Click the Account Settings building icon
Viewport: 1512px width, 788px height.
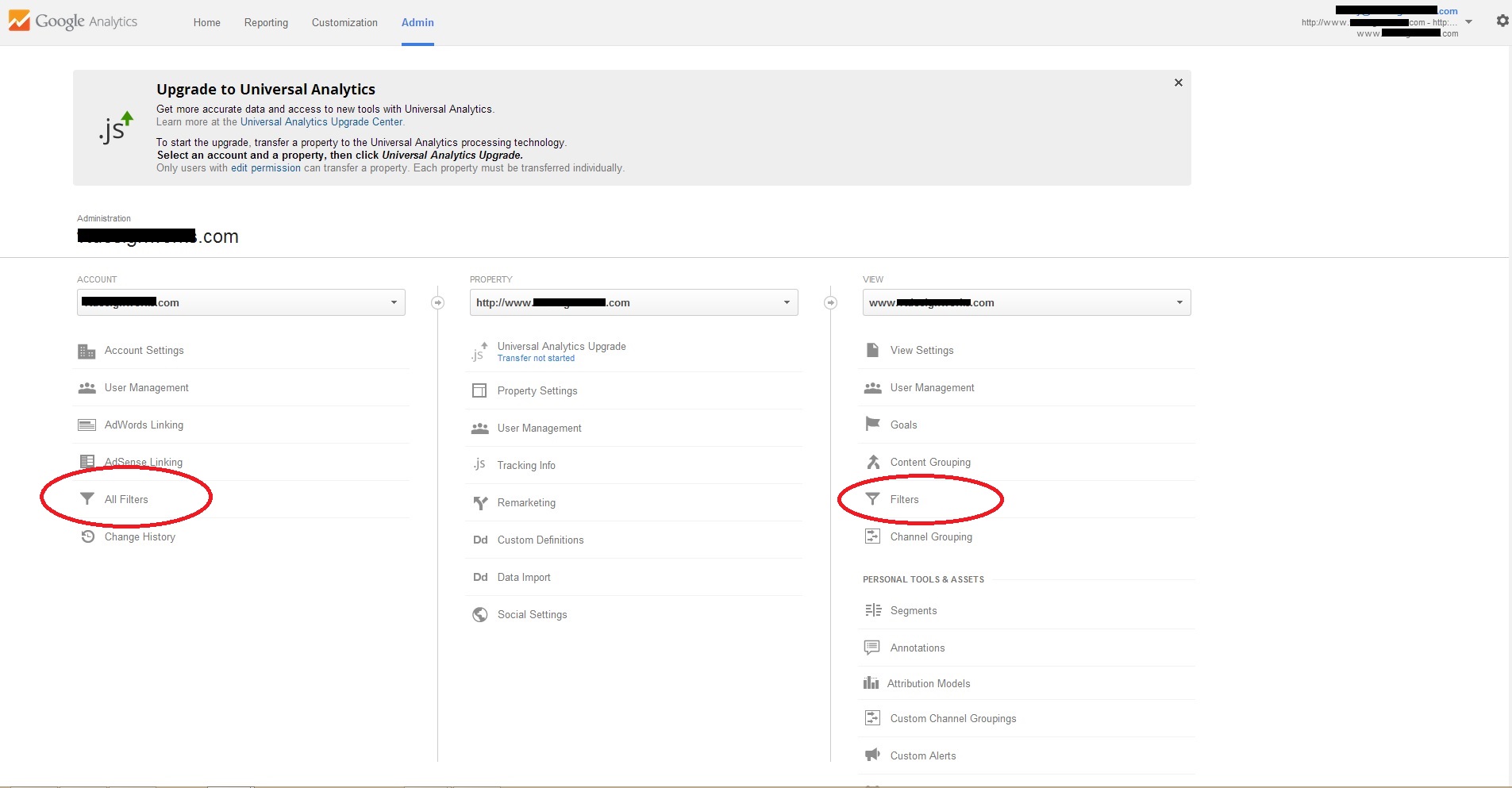coord(87,351)
